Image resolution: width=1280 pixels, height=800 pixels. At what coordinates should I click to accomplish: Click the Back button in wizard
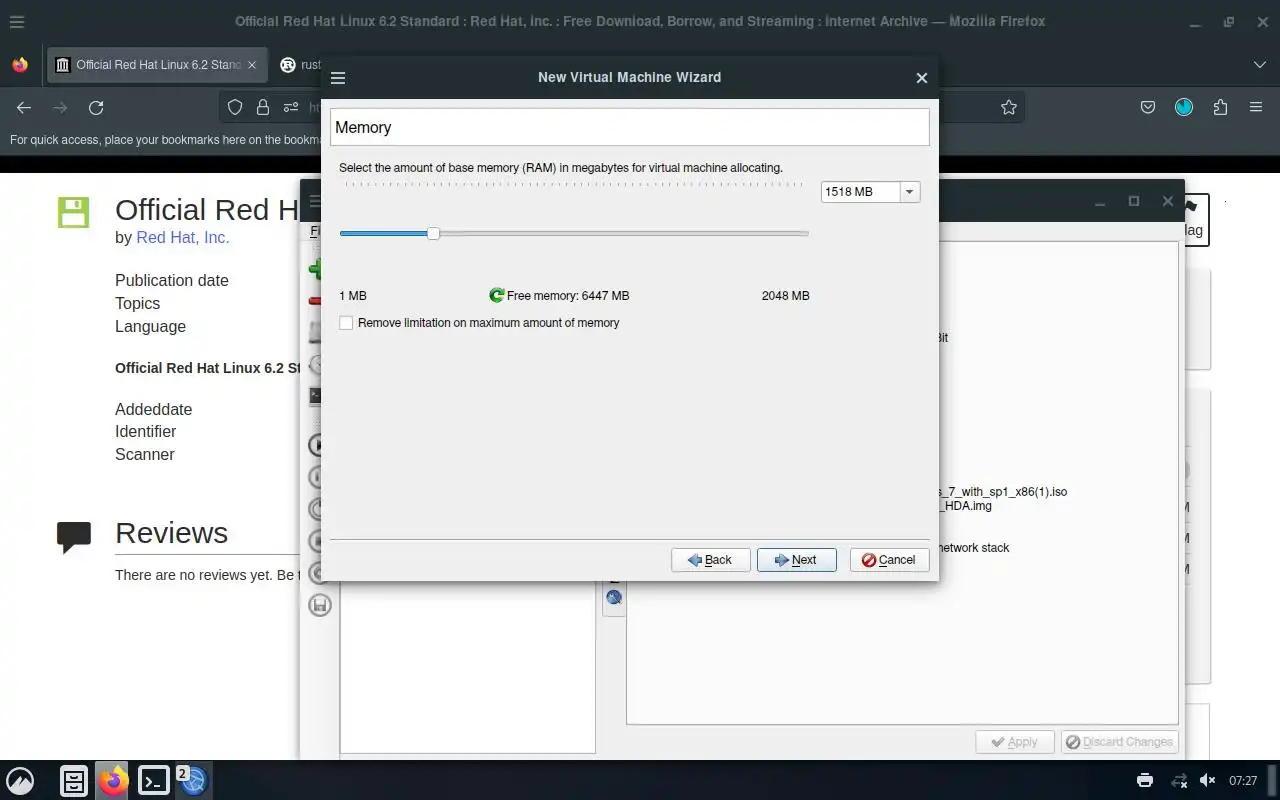pos(710,560)
